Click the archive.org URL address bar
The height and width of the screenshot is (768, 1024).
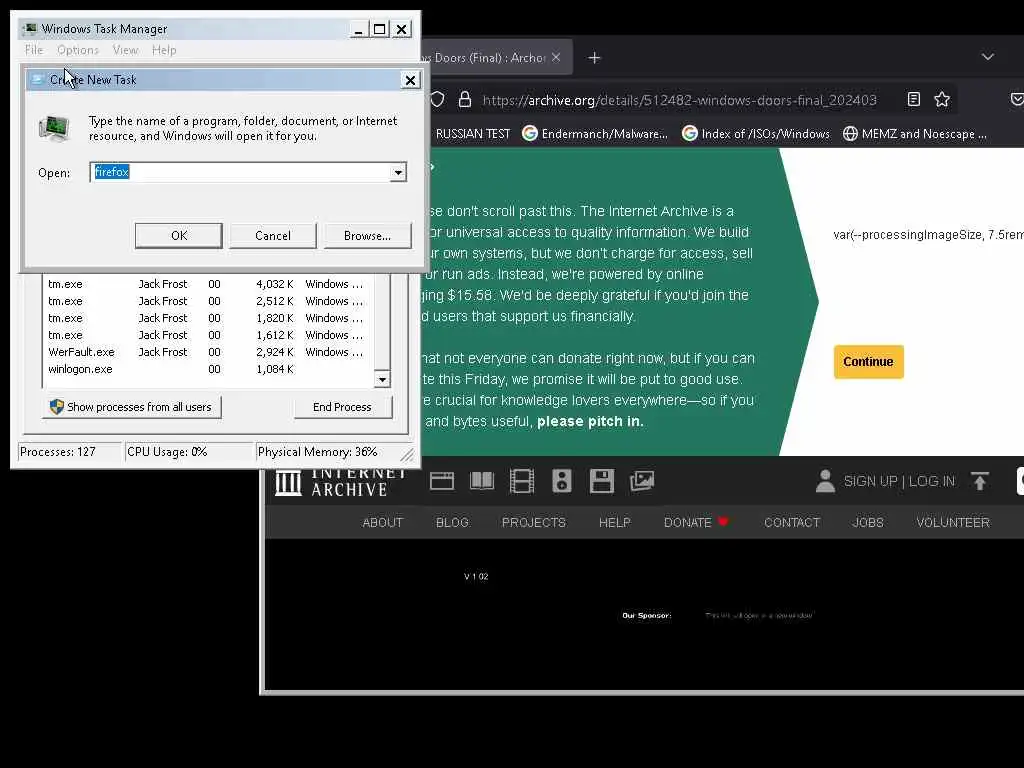coord(679,100)
